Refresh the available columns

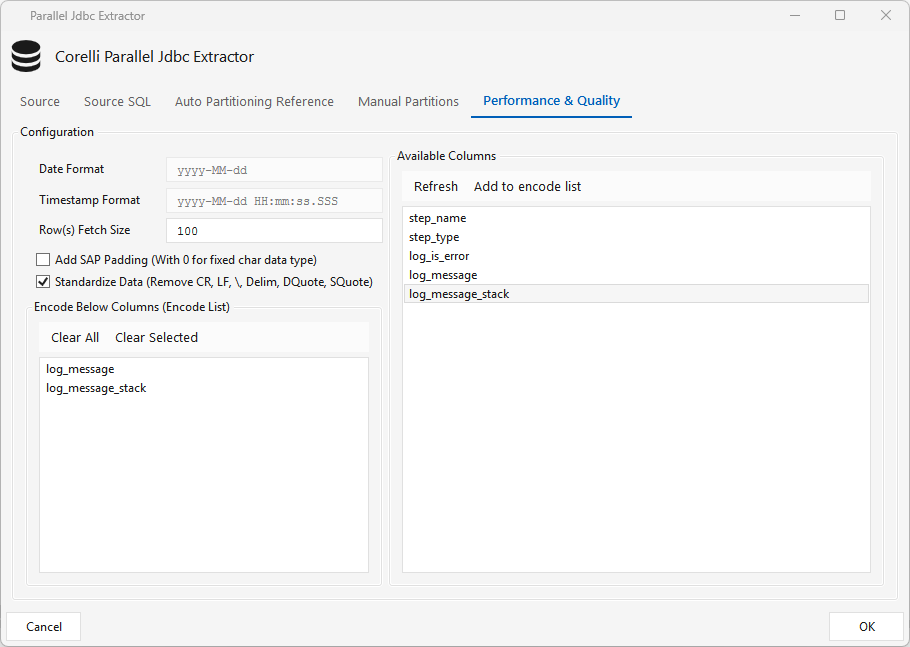436,186
